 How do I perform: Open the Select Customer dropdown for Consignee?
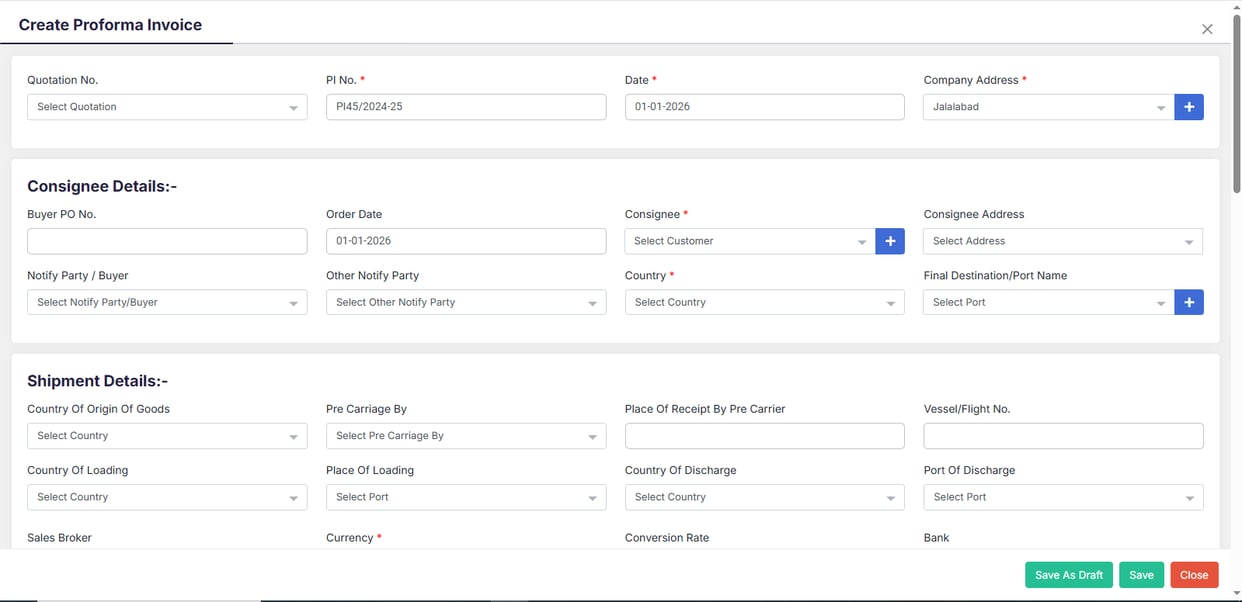747,240
